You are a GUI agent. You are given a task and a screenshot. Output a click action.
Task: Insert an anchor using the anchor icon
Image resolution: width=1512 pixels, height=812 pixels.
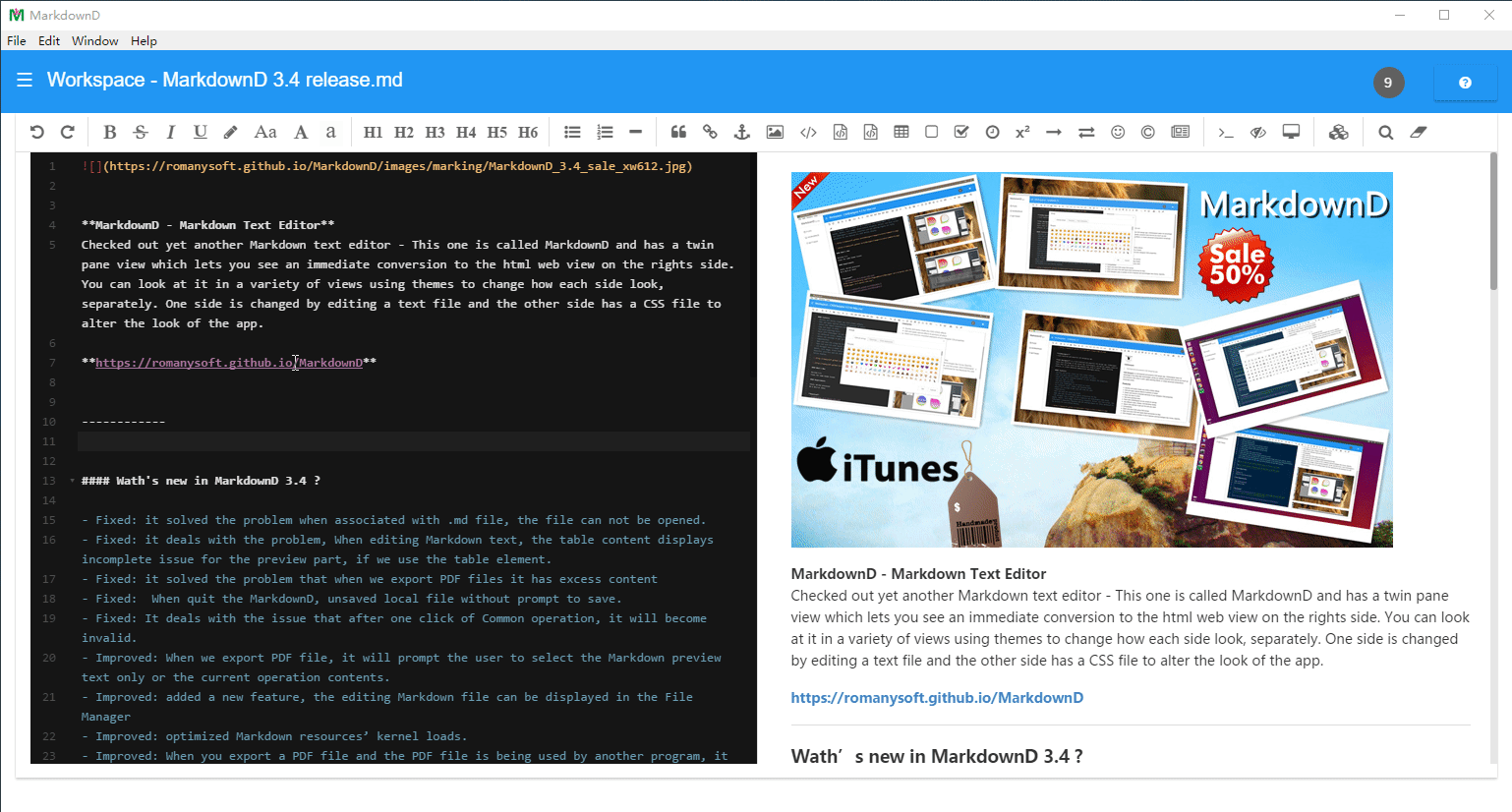pyautogui.click(x=742, y=132)
